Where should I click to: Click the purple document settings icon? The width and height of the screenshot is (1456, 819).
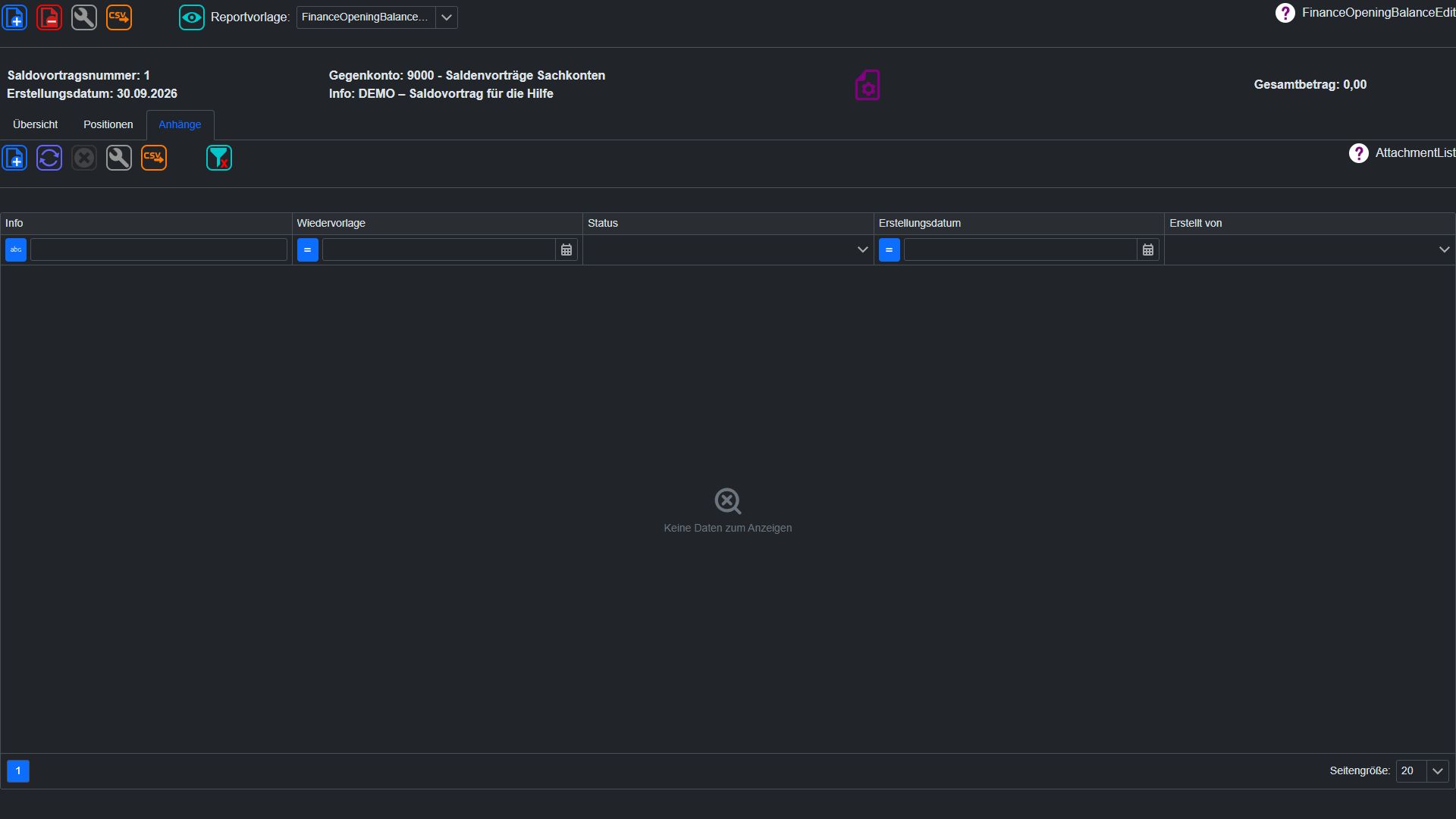pyautogui.click(x=868, y=85)
